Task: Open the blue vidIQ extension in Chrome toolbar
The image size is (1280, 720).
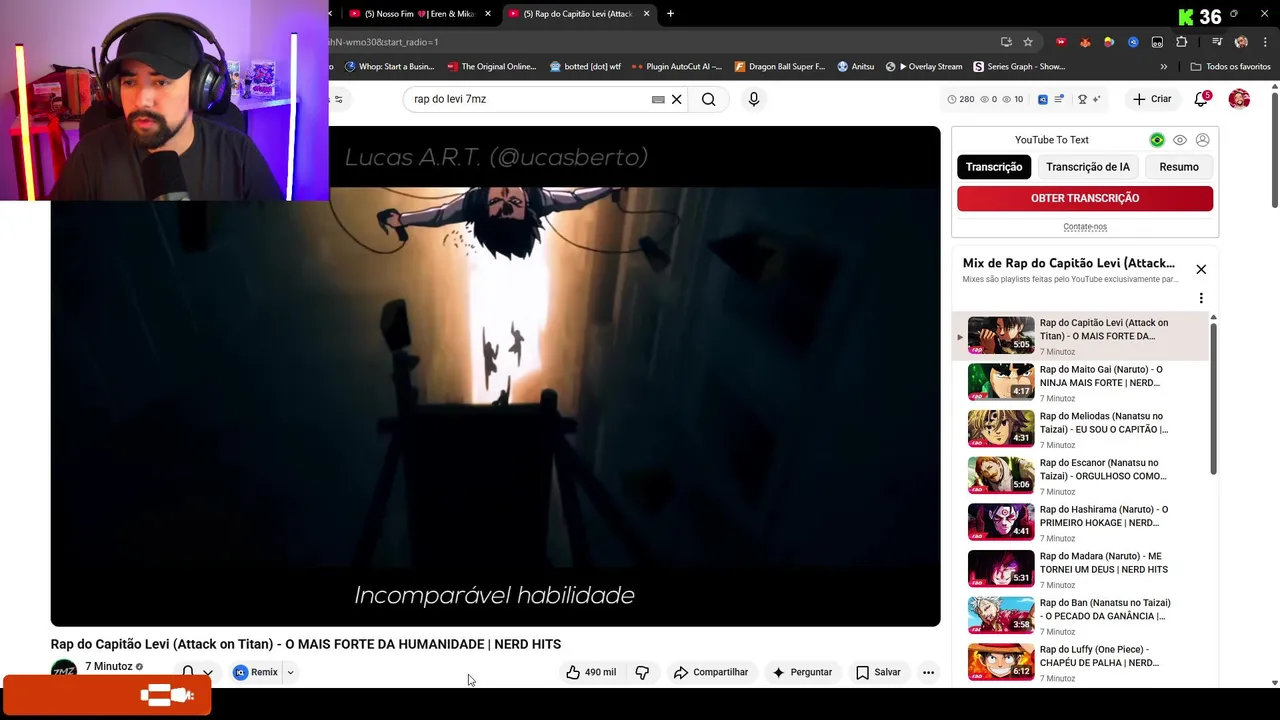Action: pos(1133,42)
